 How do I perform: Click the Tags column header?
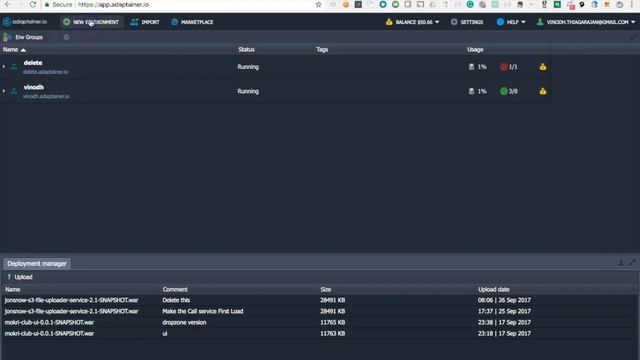[322, 49]
